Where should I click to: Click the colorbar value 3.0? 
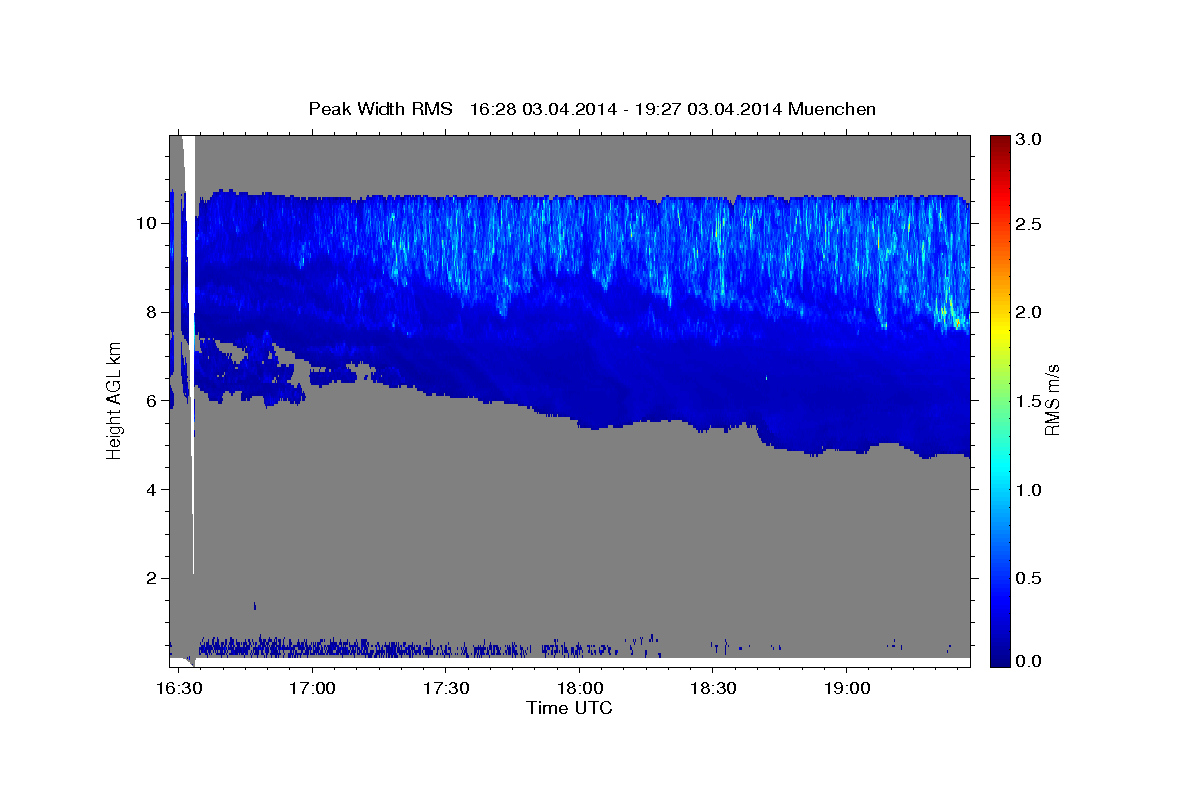pos(1030,140)
